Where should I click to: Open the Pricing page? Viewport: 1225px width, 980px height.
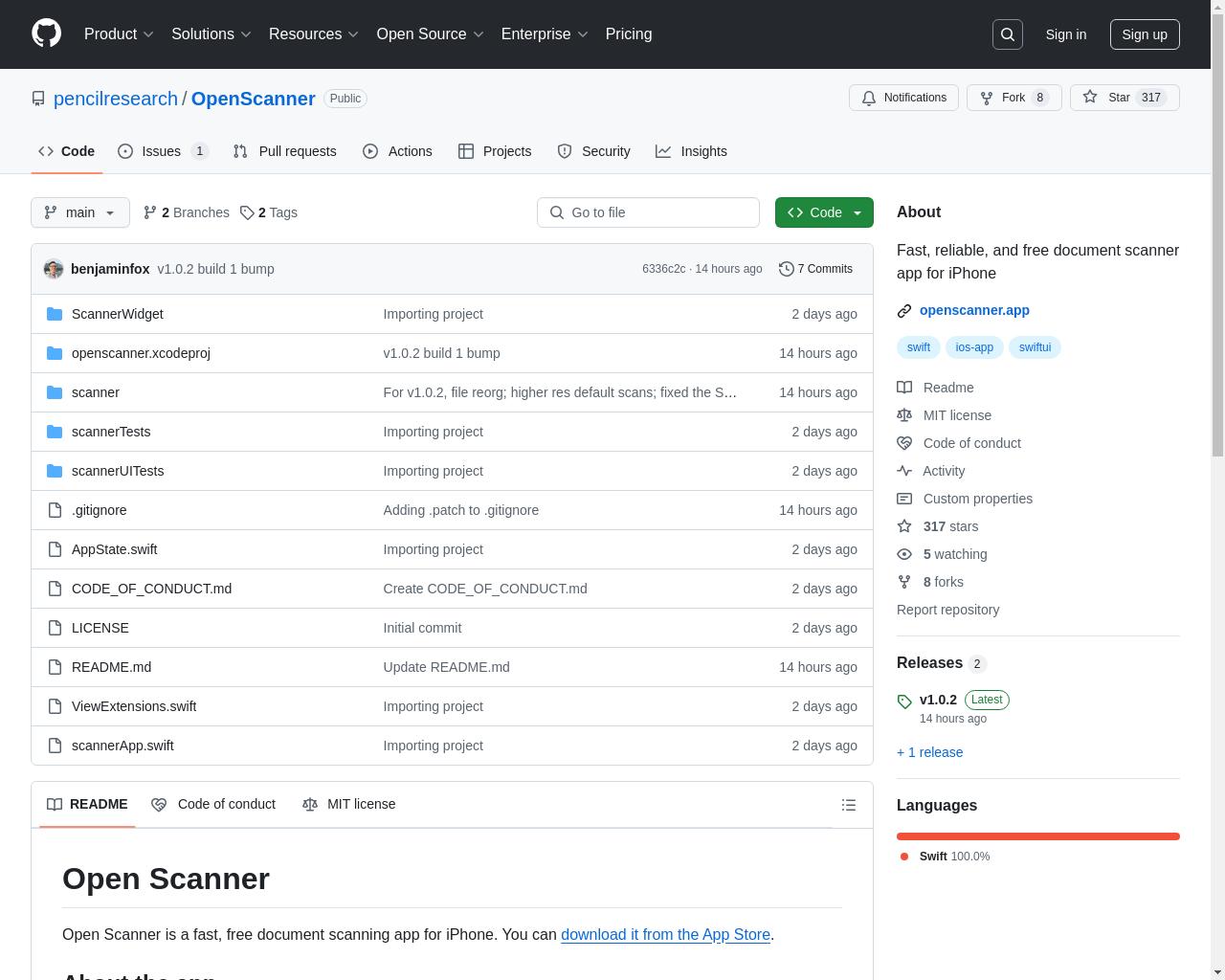[629, 34]
